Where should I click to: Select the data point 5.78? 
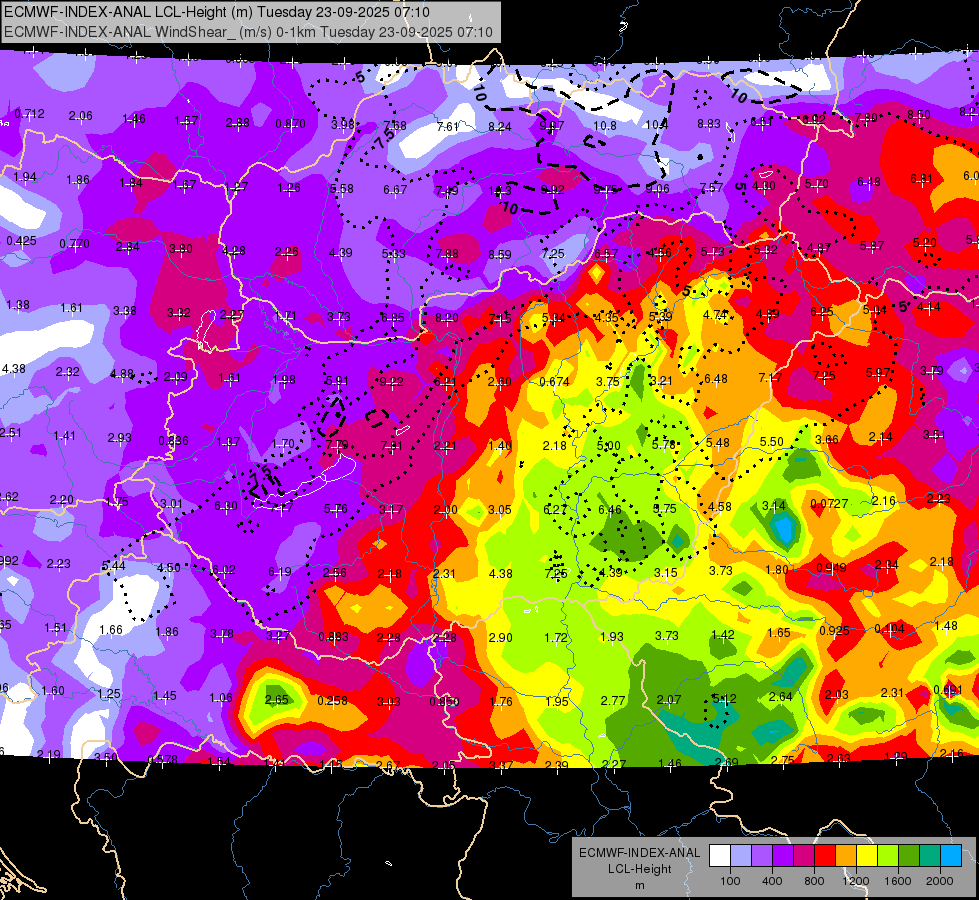pyautogui.click(x=664, y=444)
